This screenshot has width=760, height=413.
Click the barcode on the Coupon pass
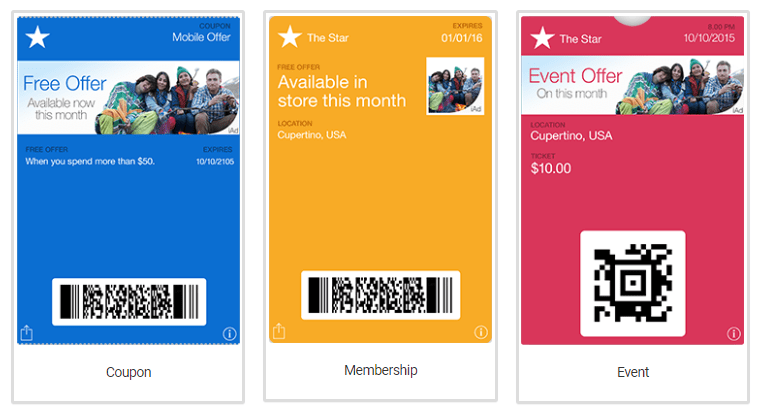coord(129,302)
